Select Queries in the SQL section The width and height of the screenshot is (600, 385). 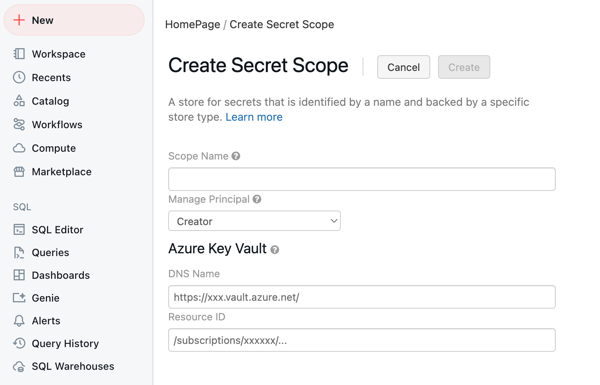click(51, 253)
